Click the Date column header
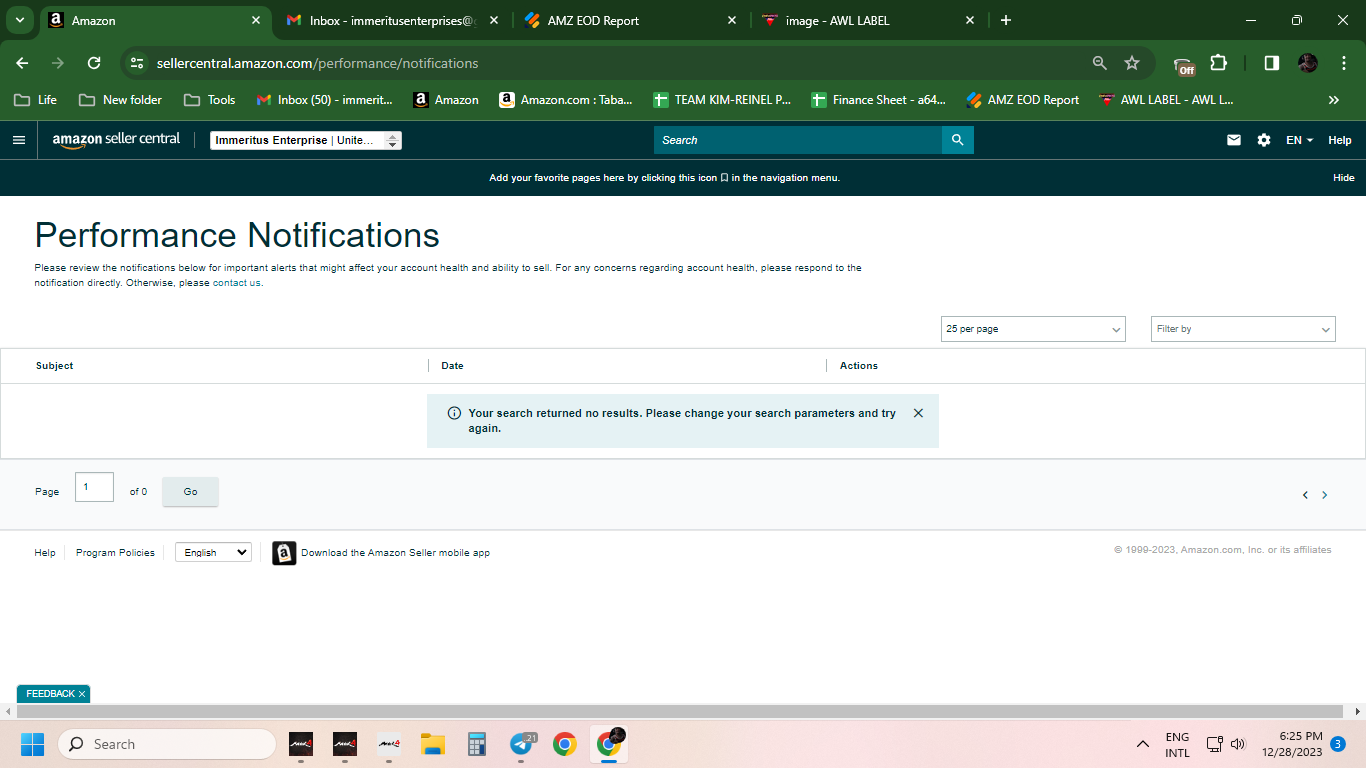The image size is (1366, 768). [x=452, y=366]
